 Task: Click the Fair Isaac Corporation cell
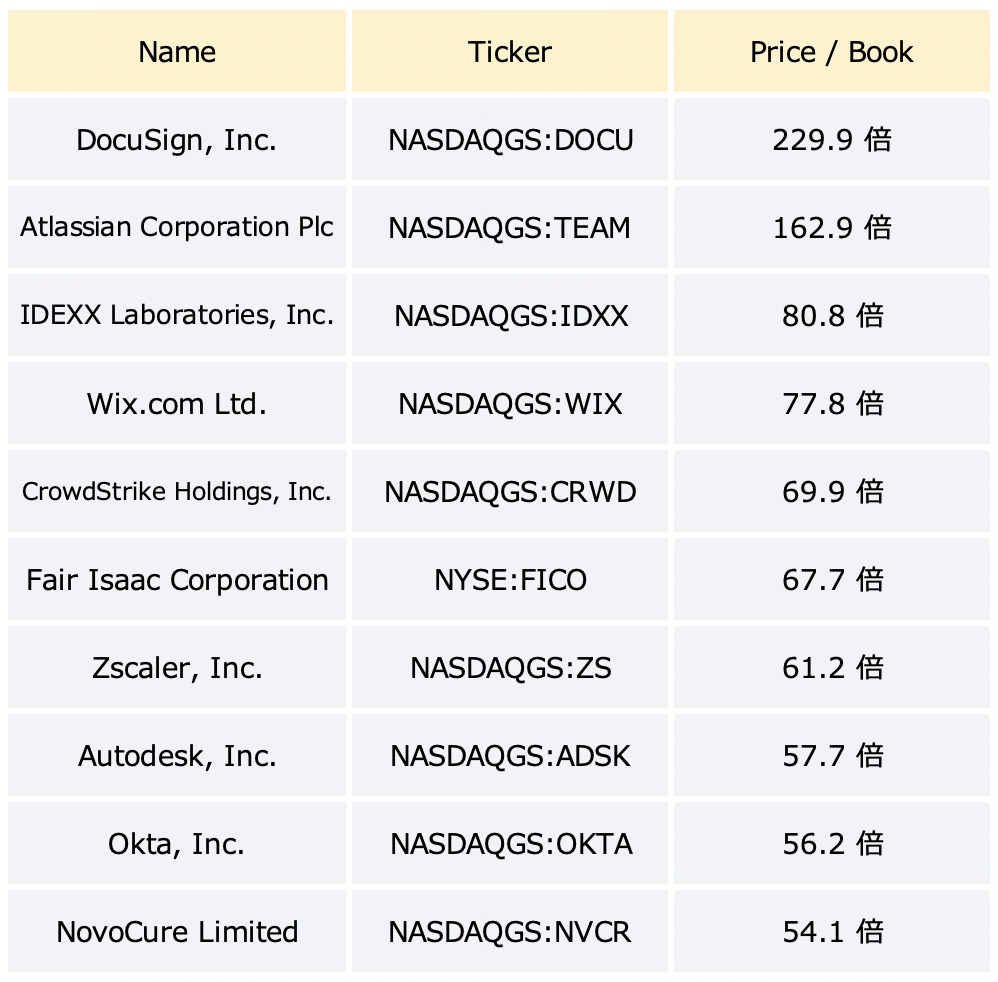point(177,580)
